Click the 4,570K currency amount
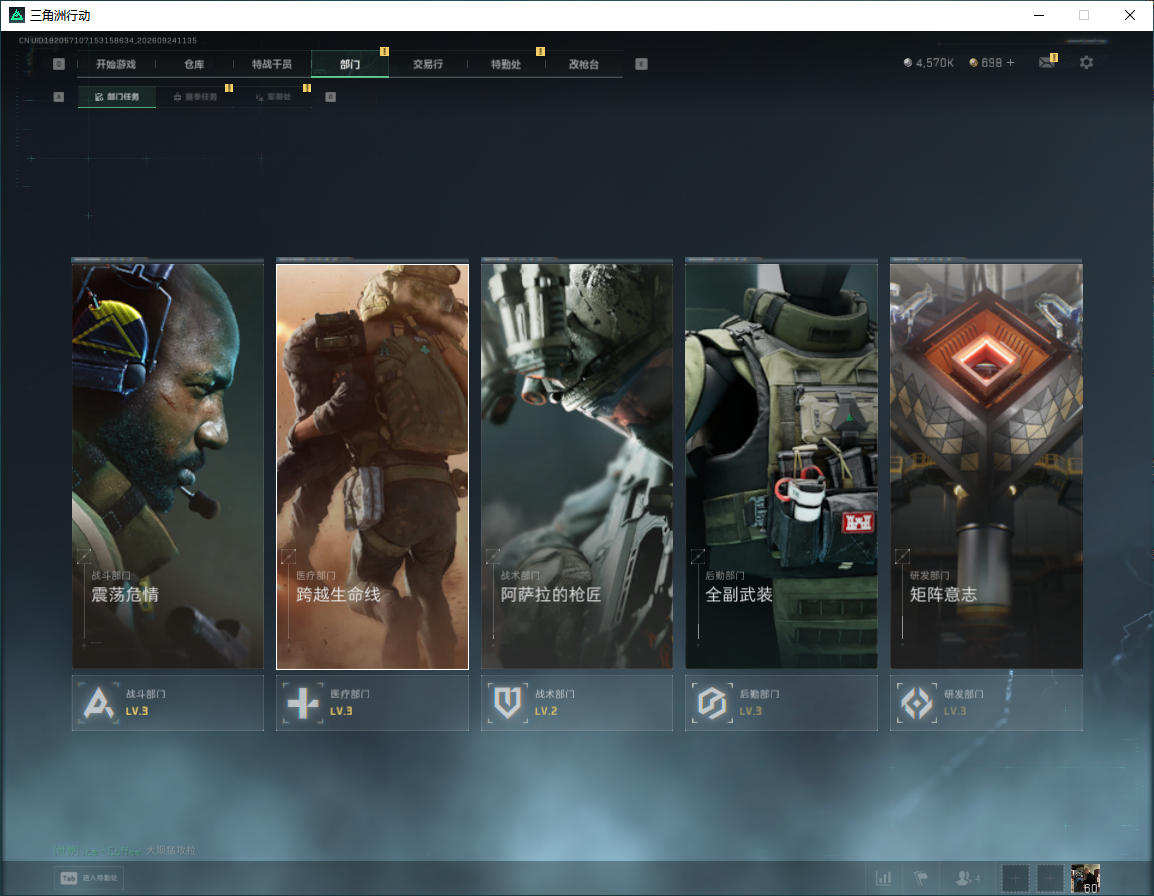Screen dimensions: 1154x896 click(x=935, y=63)
